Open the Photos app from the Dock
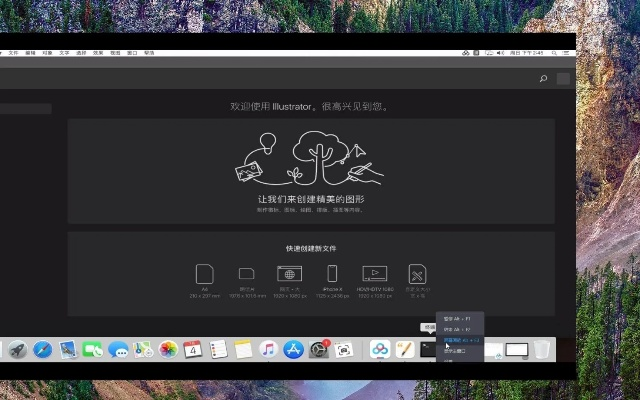Image resolution: width=640 pixels, height=400 pixels. coord(168,350)
